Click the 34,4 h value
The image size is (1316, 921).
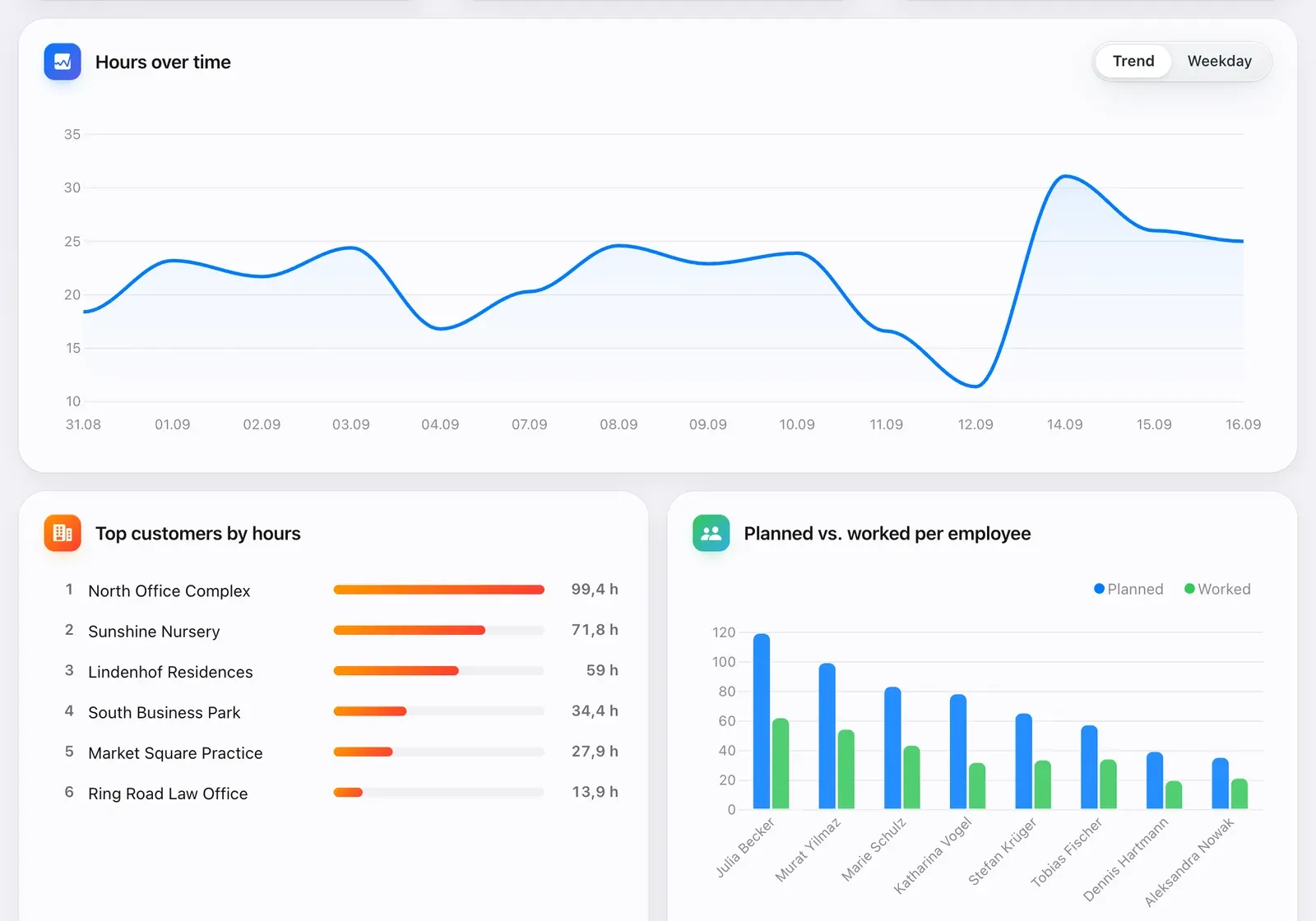(x=595, y=710)
